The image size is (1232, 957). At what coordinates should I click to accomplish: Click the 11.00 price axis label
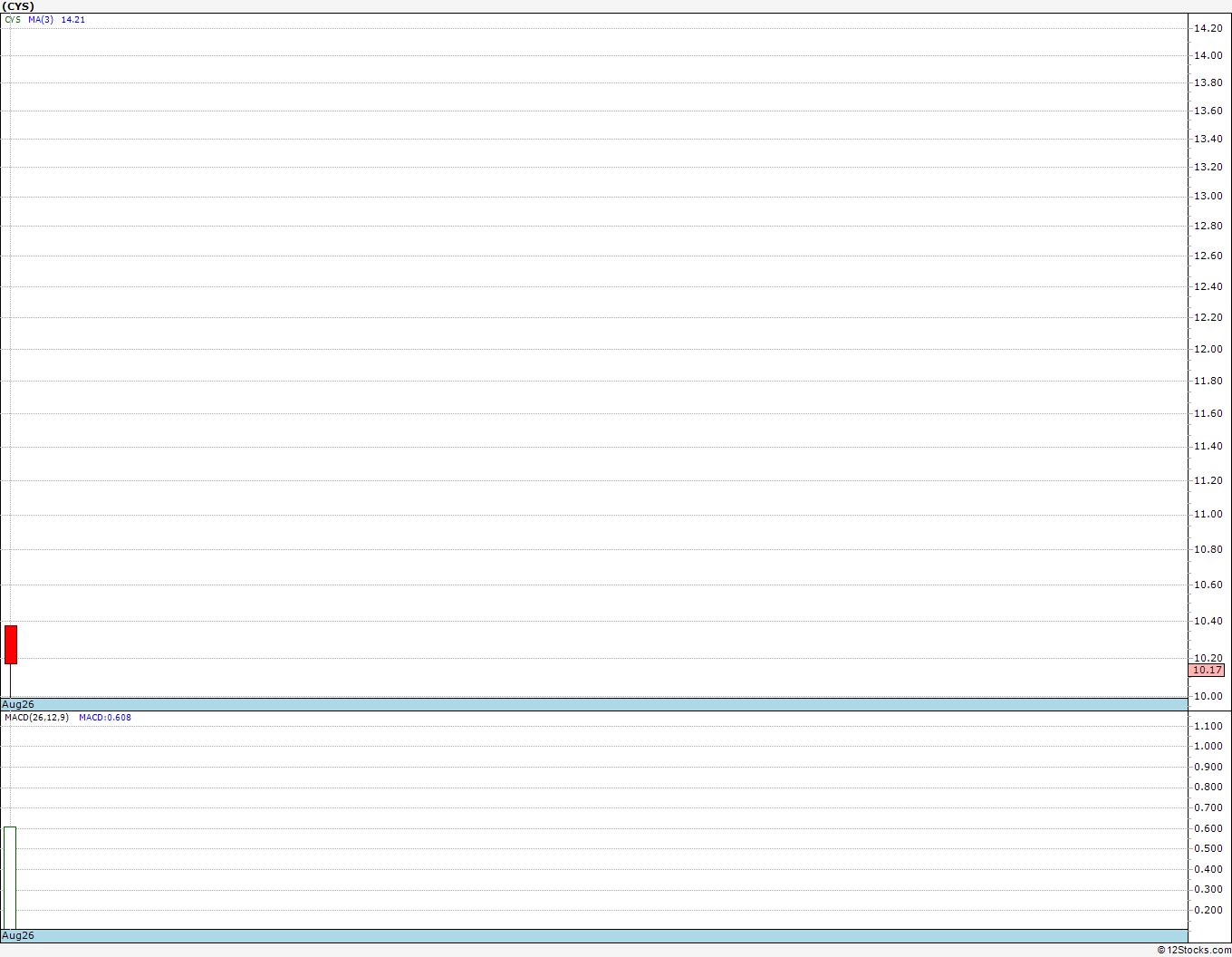tap(1208, 514)
